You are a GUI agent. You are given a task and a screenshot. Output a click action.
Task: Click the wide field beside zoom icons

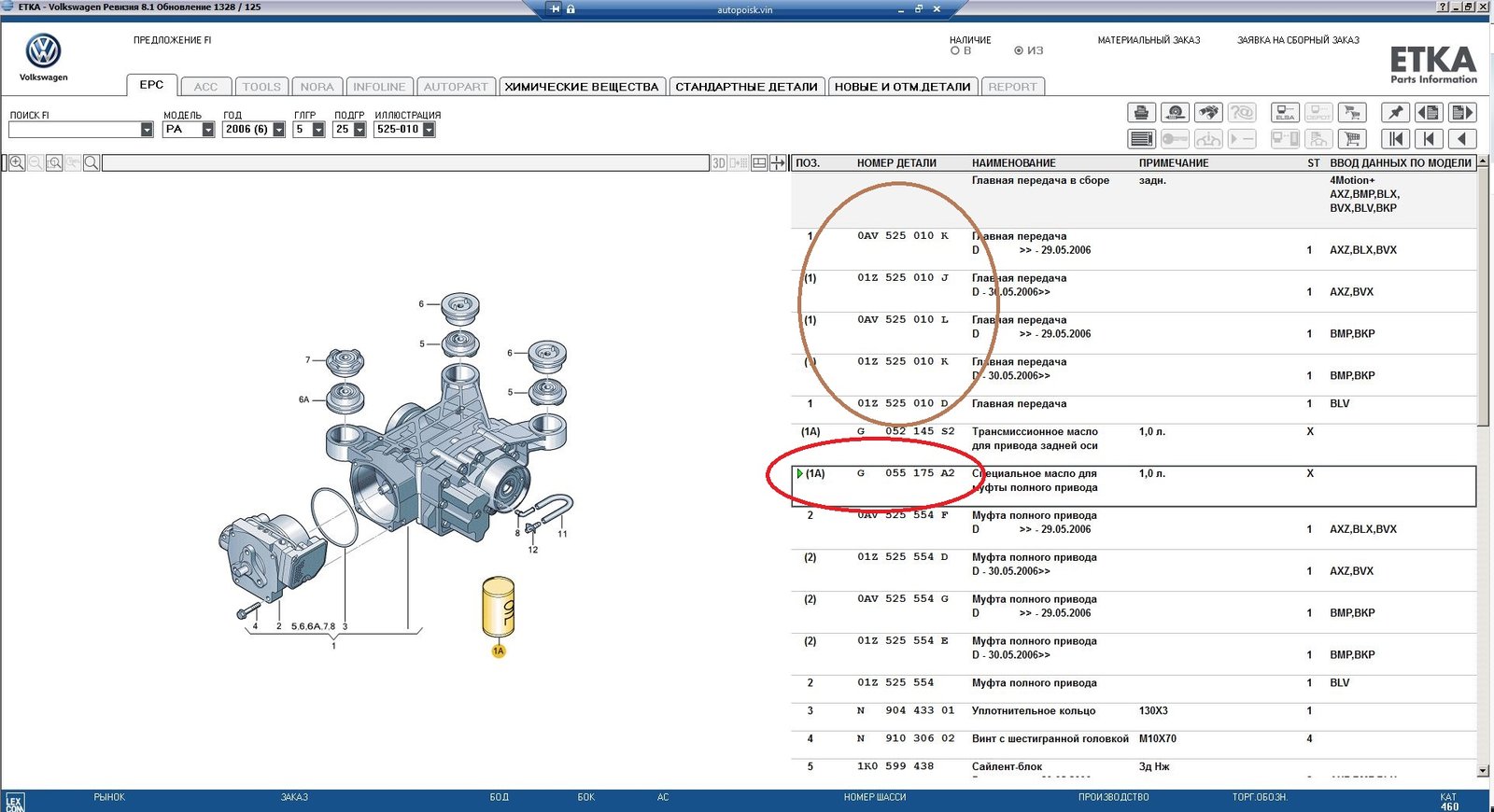click(x=405, y=163)
